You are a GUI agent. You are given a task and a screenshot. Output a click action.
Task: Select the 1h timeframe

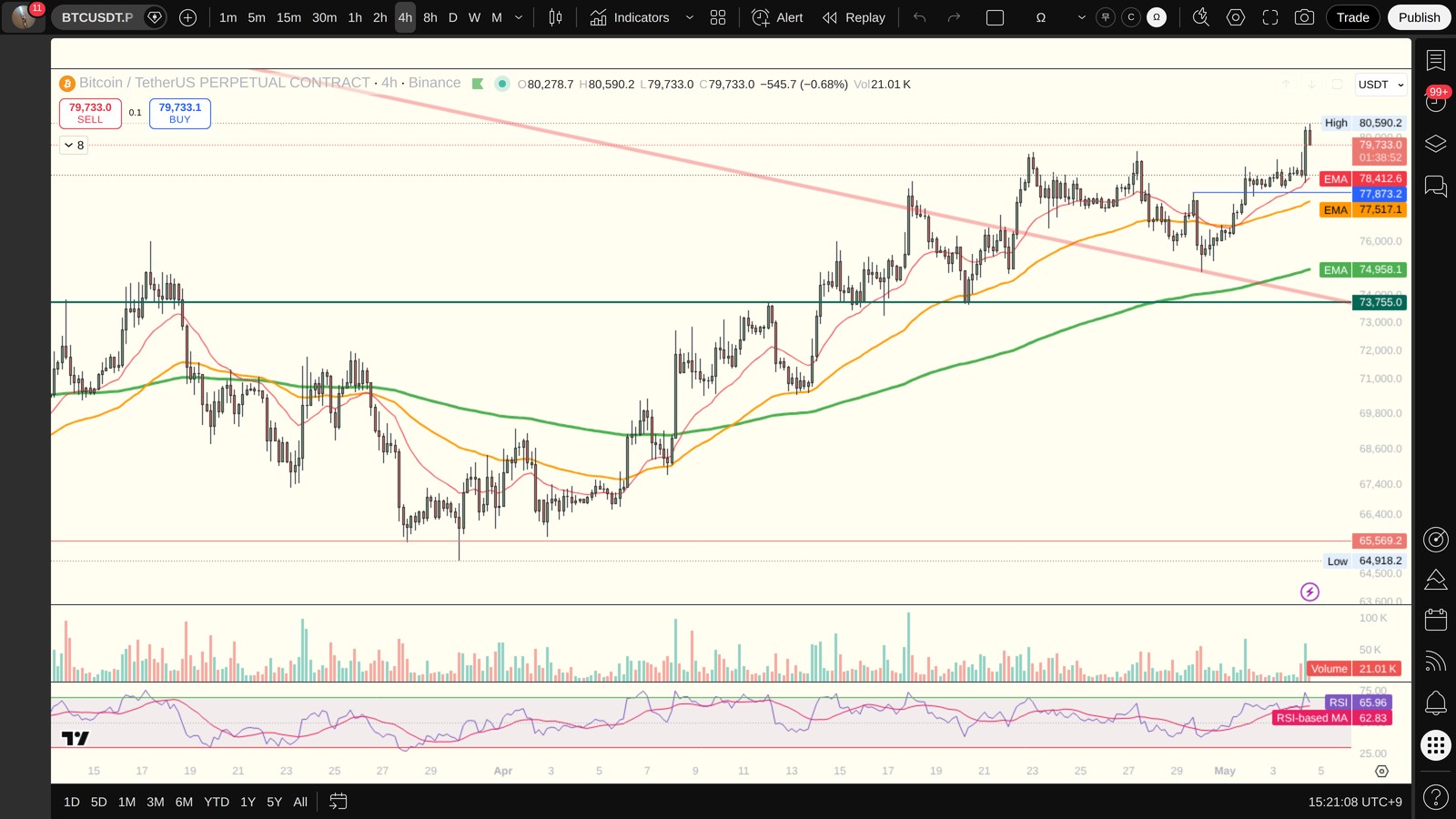355,17
